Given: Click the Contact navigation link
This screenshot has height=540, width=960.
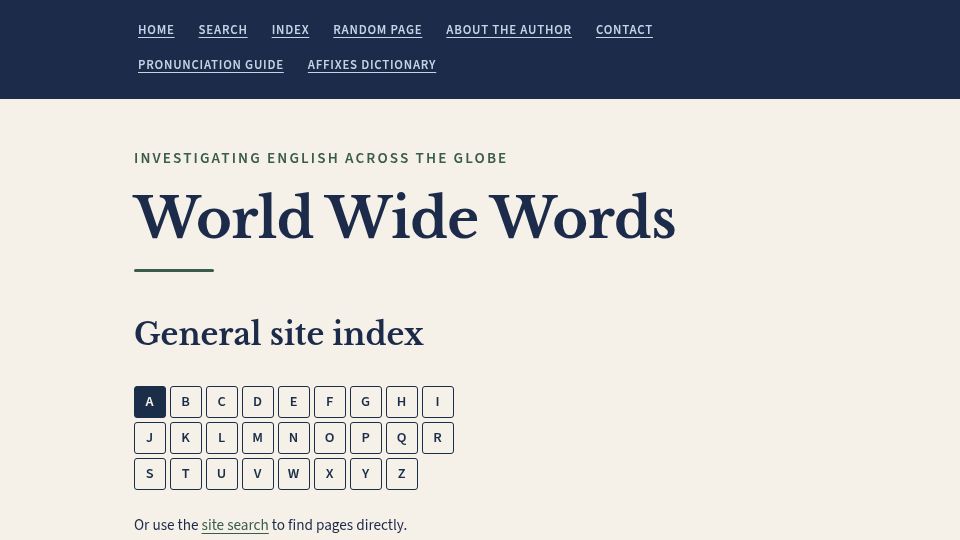Looking at the screenshot, I should click(624, 30).
